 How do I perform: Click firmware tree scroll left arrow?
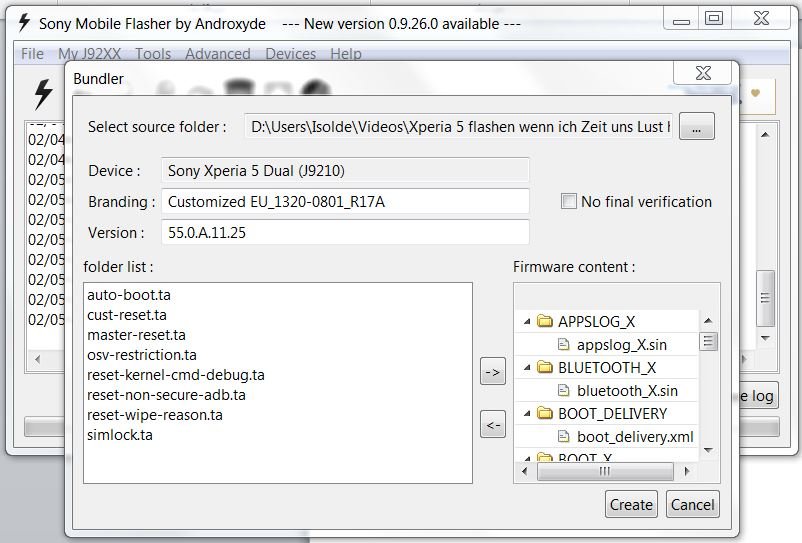(524, 471)
